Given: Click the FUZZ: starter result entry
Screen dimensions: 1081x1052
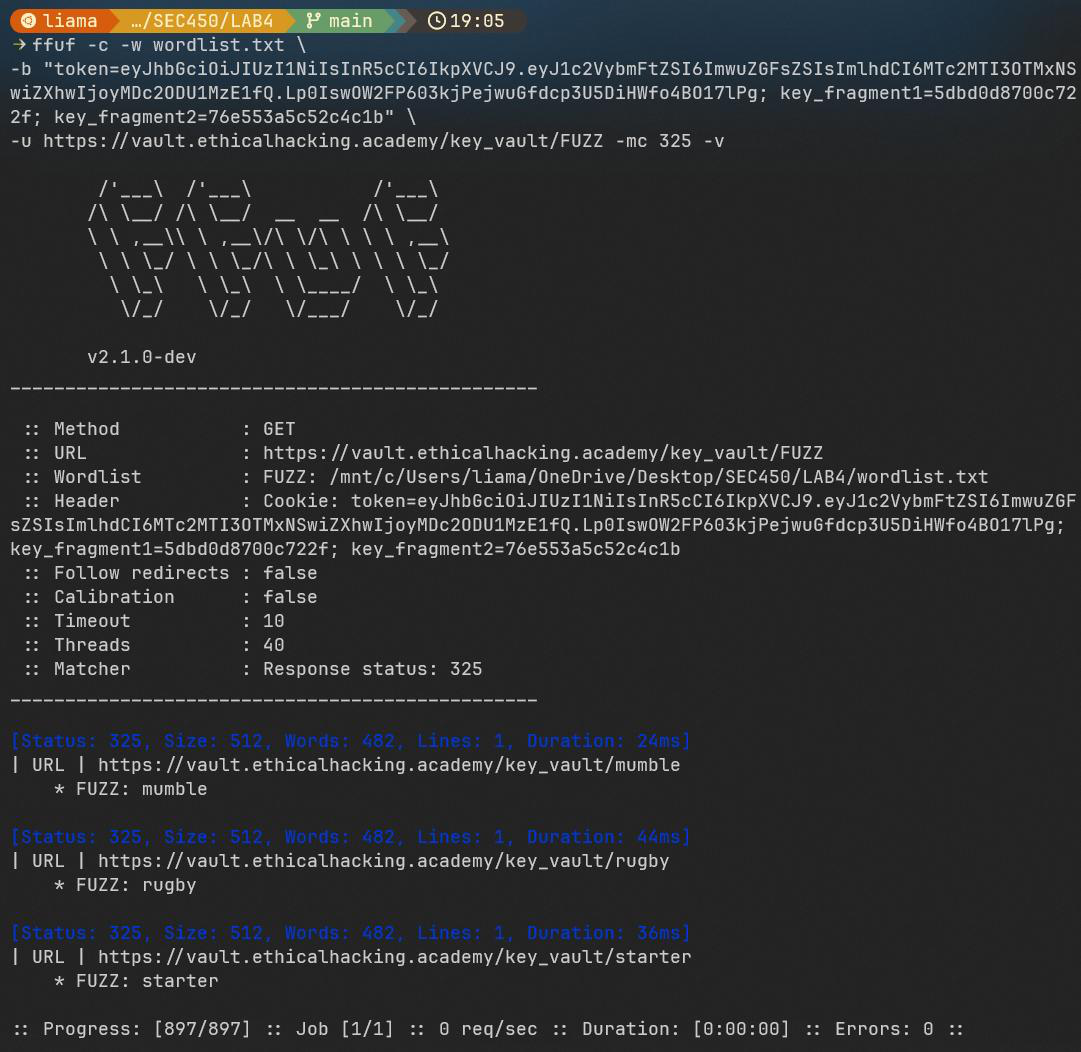Looking at the screenshot, I should point(135,981).
